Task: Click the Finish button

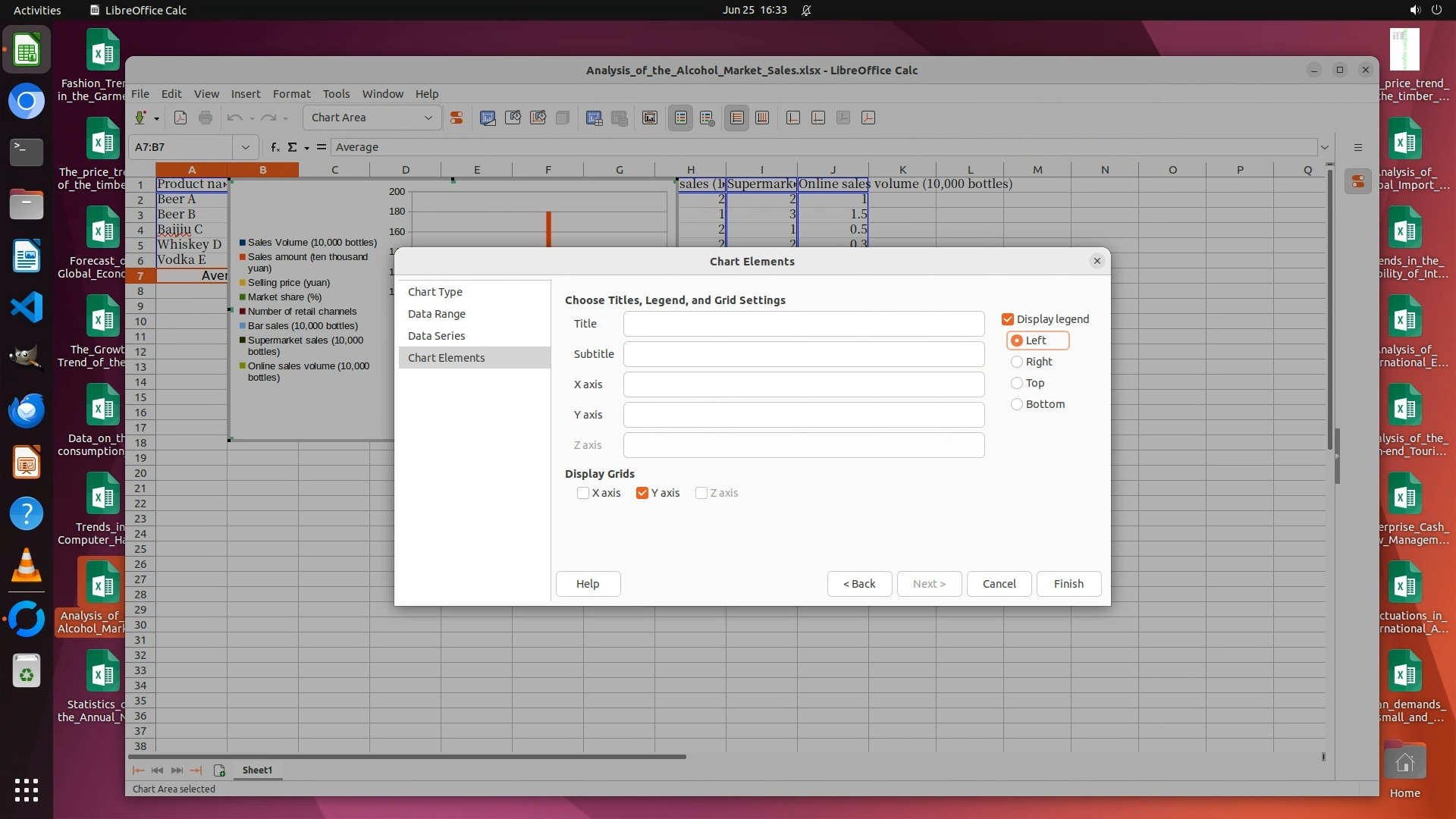Action: (1068, 584)
